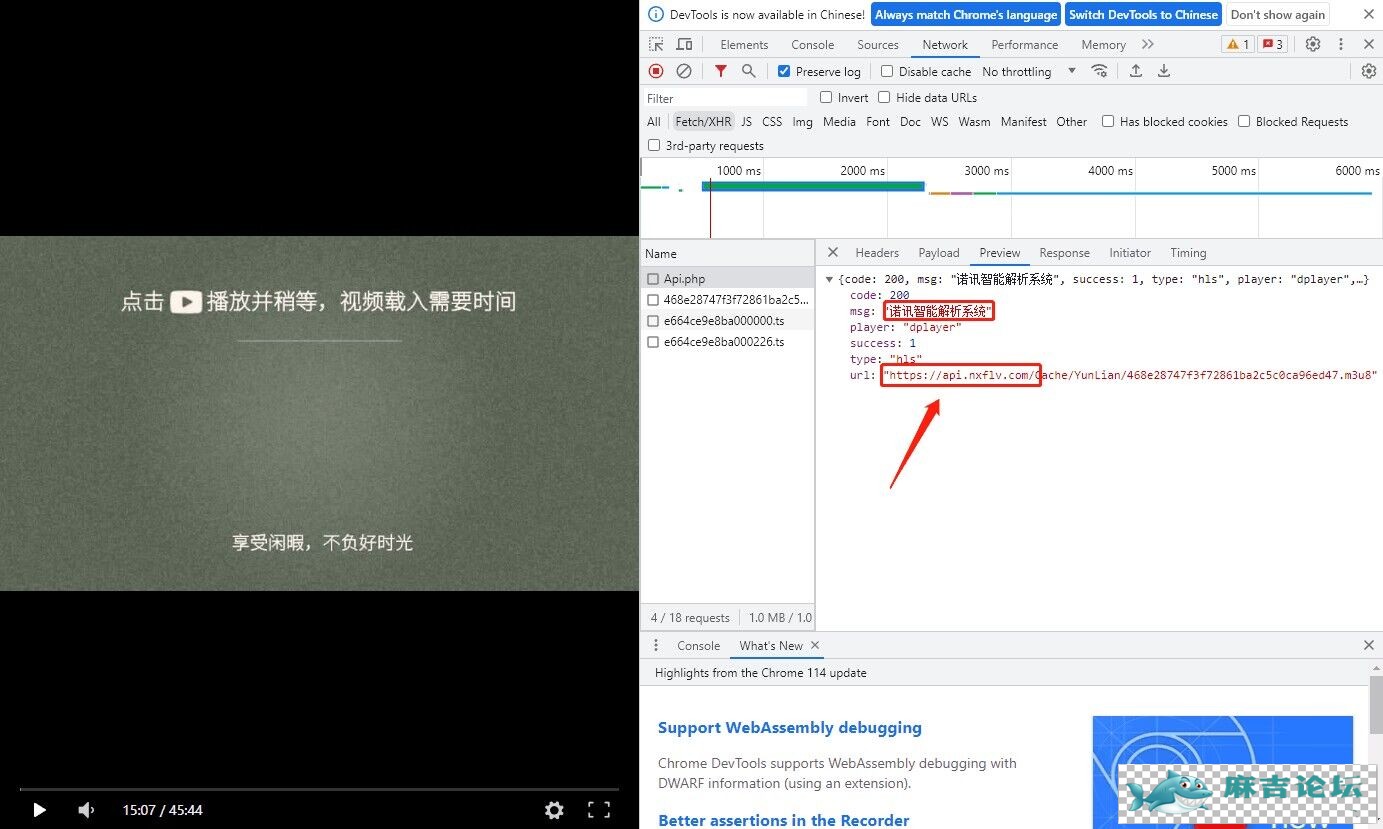1383x829 pixels.
Task: Open the Memory tab
Action: point(1103,44)
